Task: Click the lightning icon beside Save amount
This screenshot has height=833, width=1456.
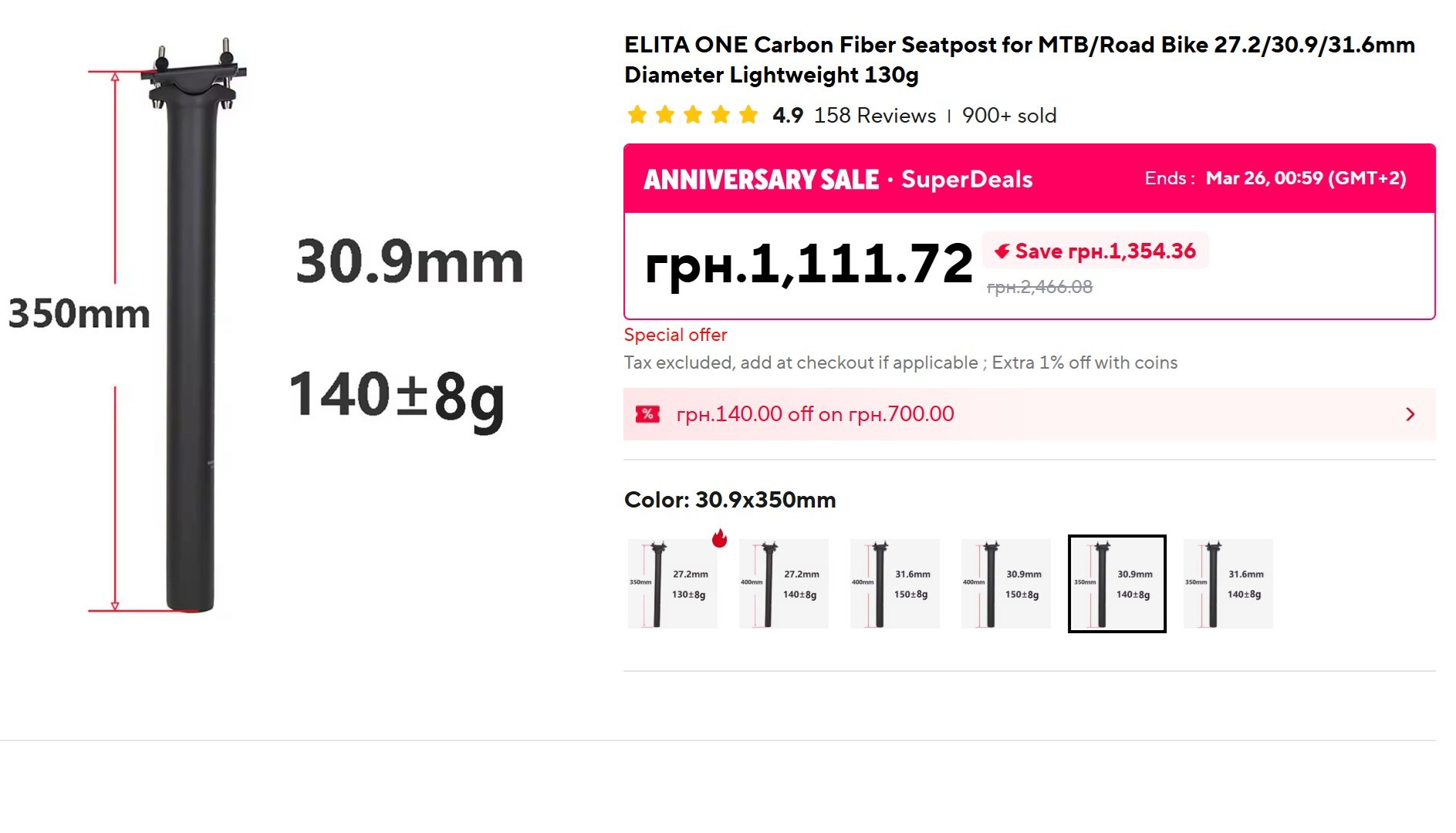Action: coord(1002,251)
